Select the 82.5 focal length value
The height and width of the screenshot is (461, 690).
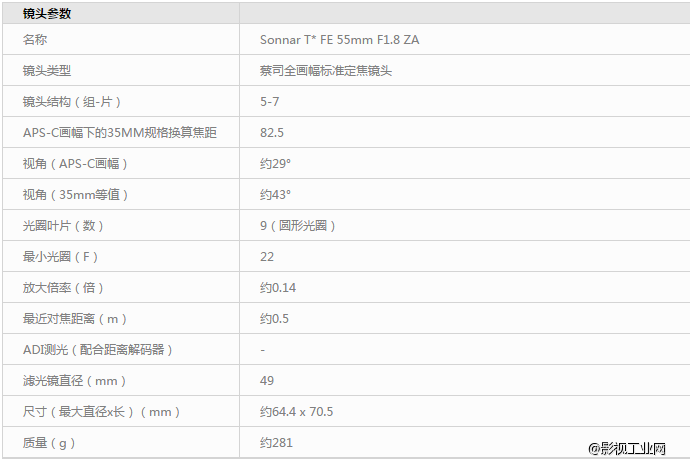[272, 133]
